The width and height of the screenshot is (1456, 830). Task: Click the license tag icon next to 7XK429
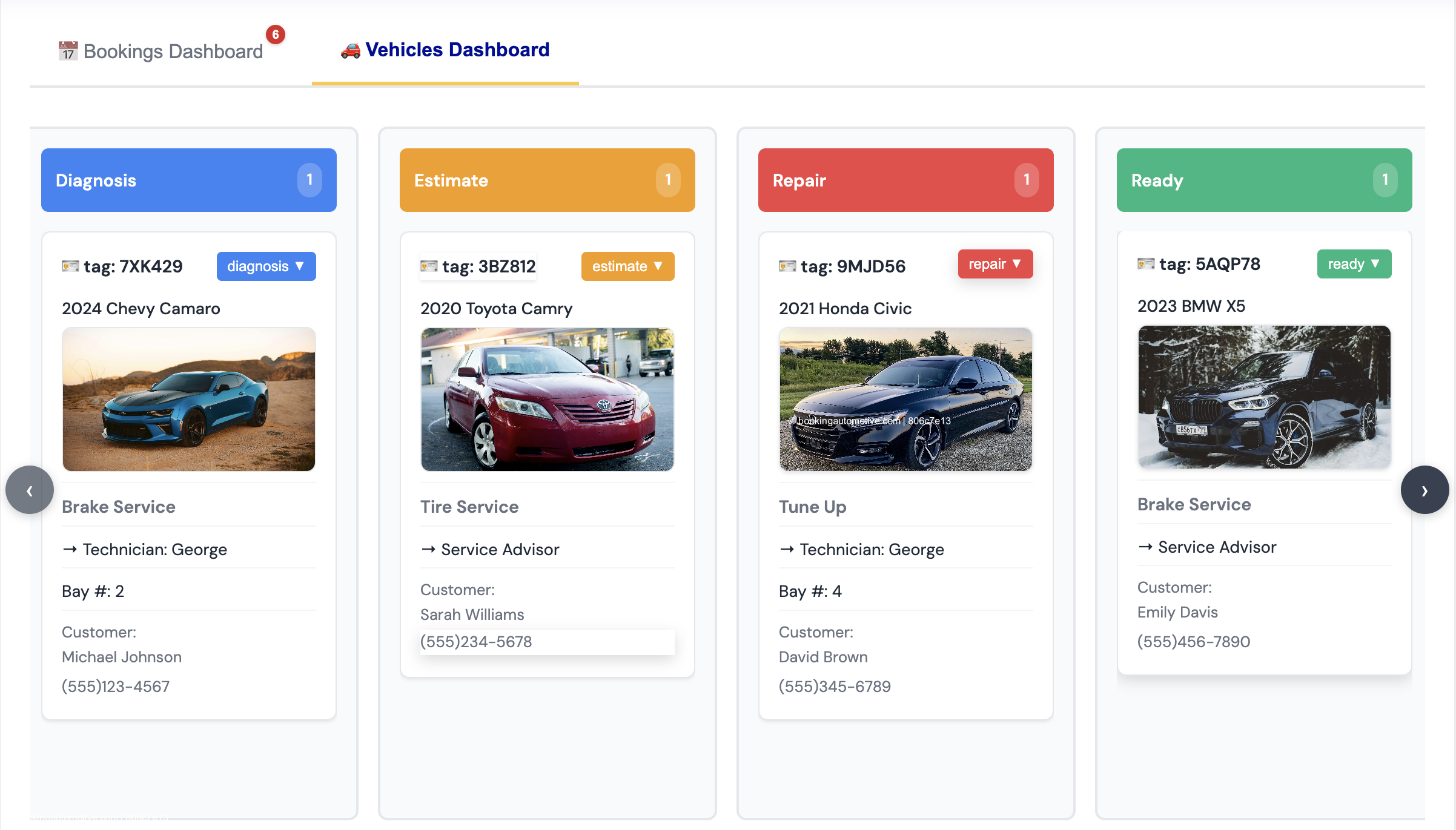coord(70,266)
